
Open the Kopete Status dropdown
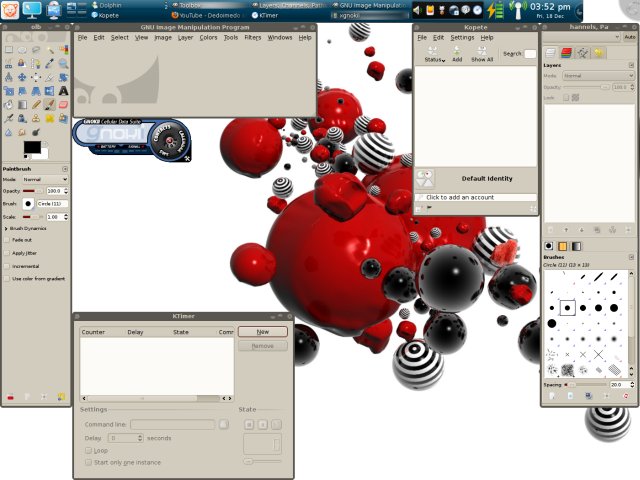pyautogui.click(x=434, y=54)
